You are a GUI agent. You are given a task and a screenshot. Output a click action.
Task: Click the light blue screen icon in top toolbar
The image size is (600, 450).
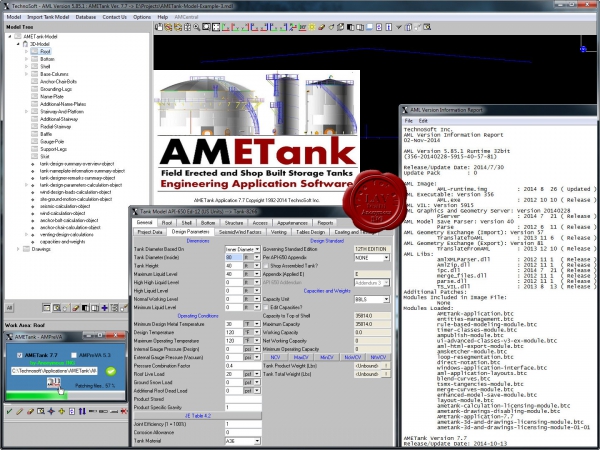point(369,27)
